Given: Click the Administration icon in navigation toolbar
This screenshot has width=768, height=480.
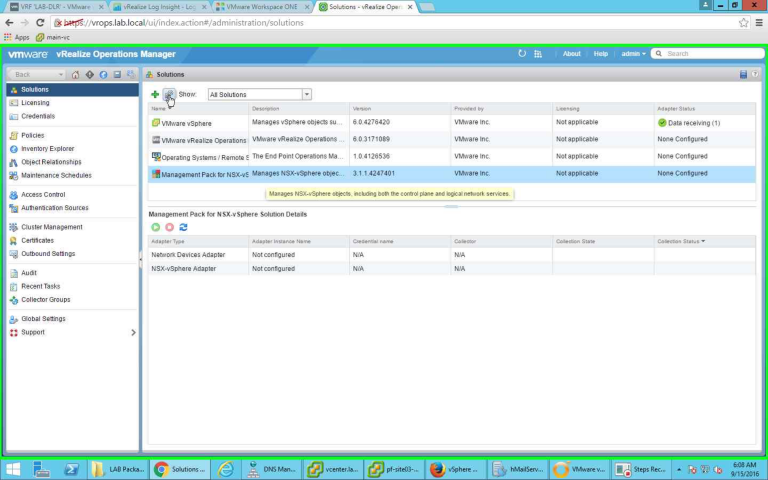Looking at the screenshot, I should click(x=131, y=74).
